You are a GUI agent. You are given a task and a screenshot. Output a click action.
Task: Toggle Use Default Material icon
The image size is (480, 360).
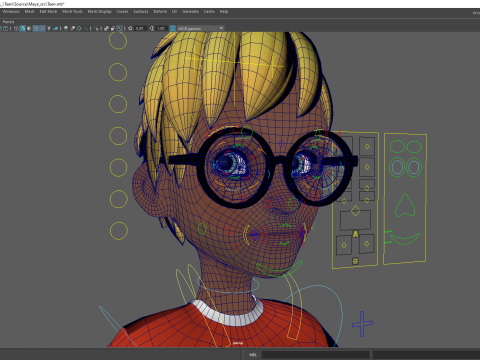[x=29, y=28]
